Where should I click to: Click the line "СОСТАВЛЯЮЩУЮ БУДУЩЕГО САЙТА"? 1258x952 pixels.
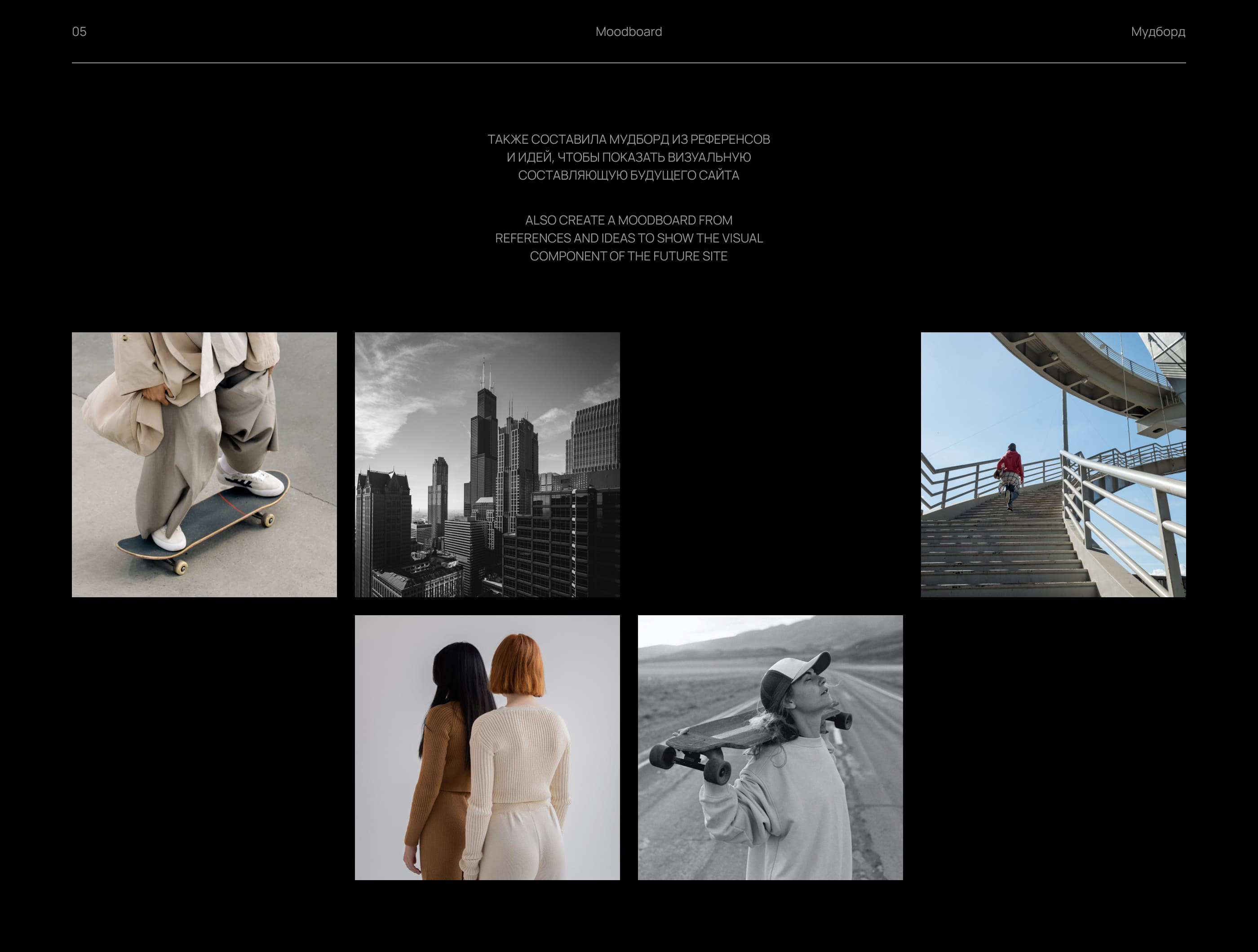(629, 175)
